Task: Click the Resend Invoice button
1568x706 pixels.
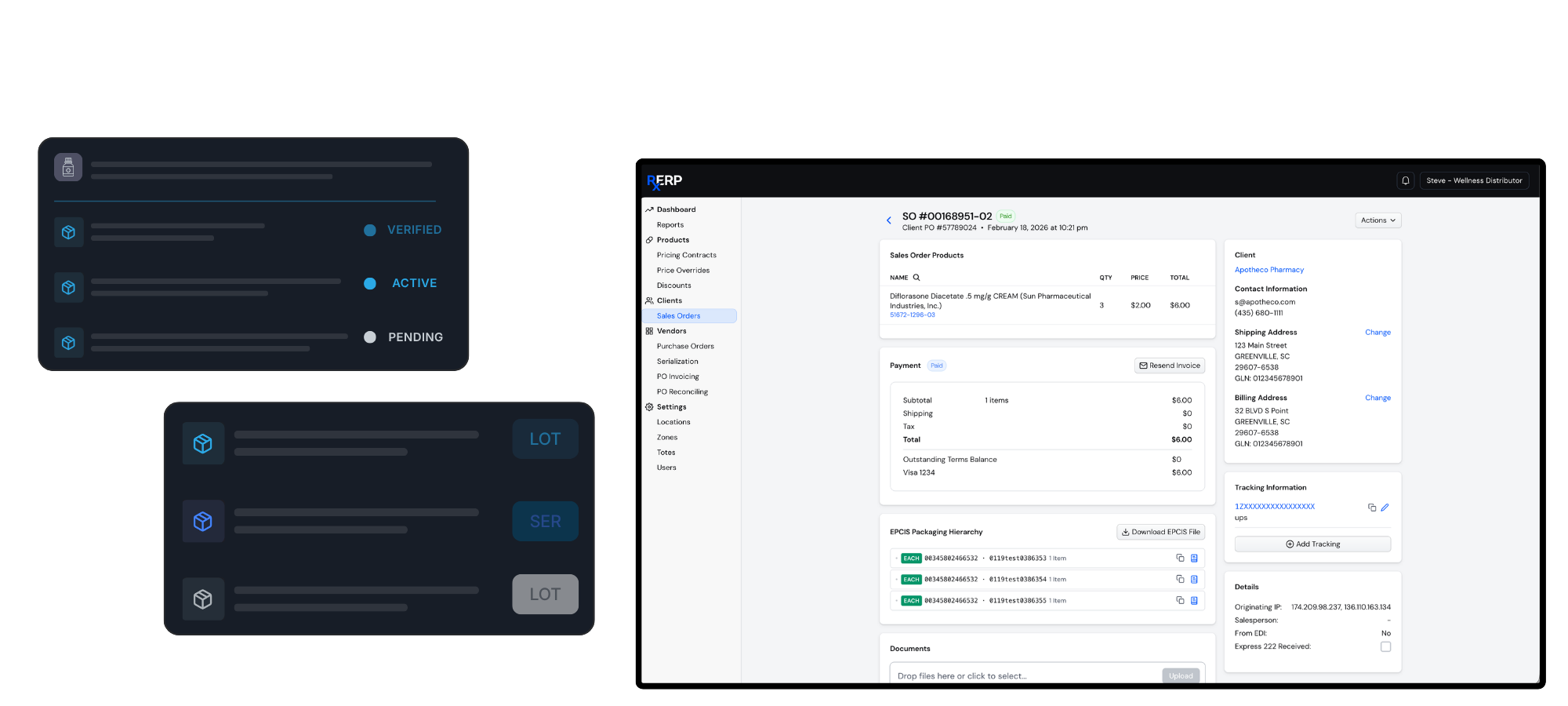Action: 1169,366
